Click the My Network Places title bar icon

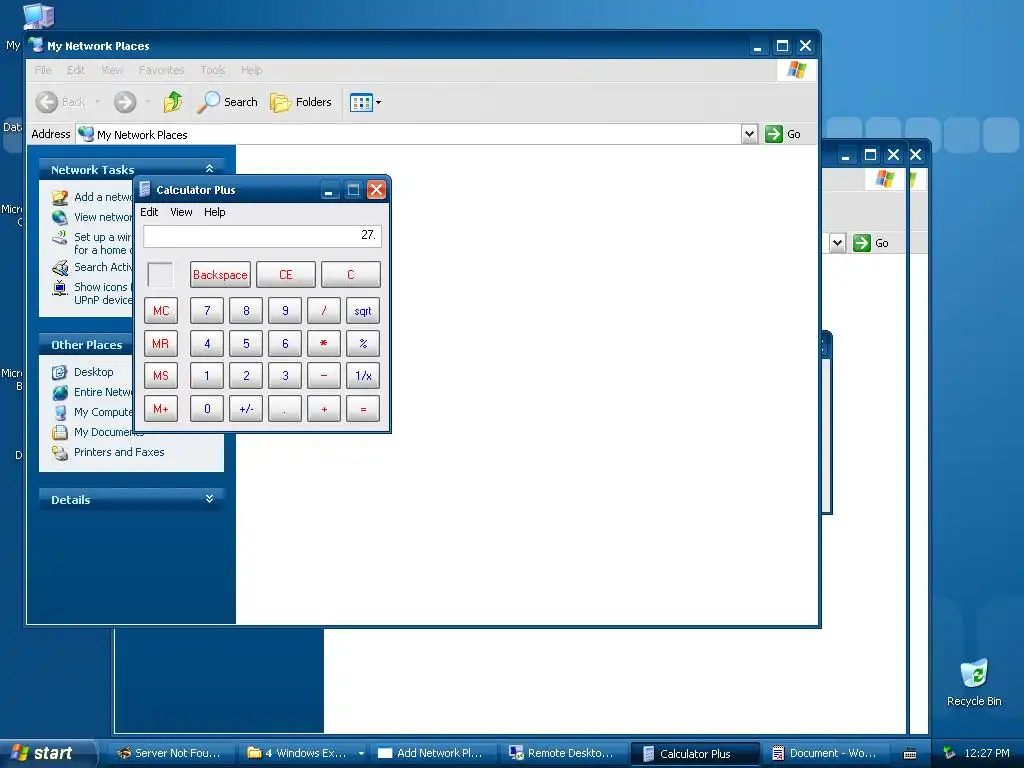coord(37,45)
